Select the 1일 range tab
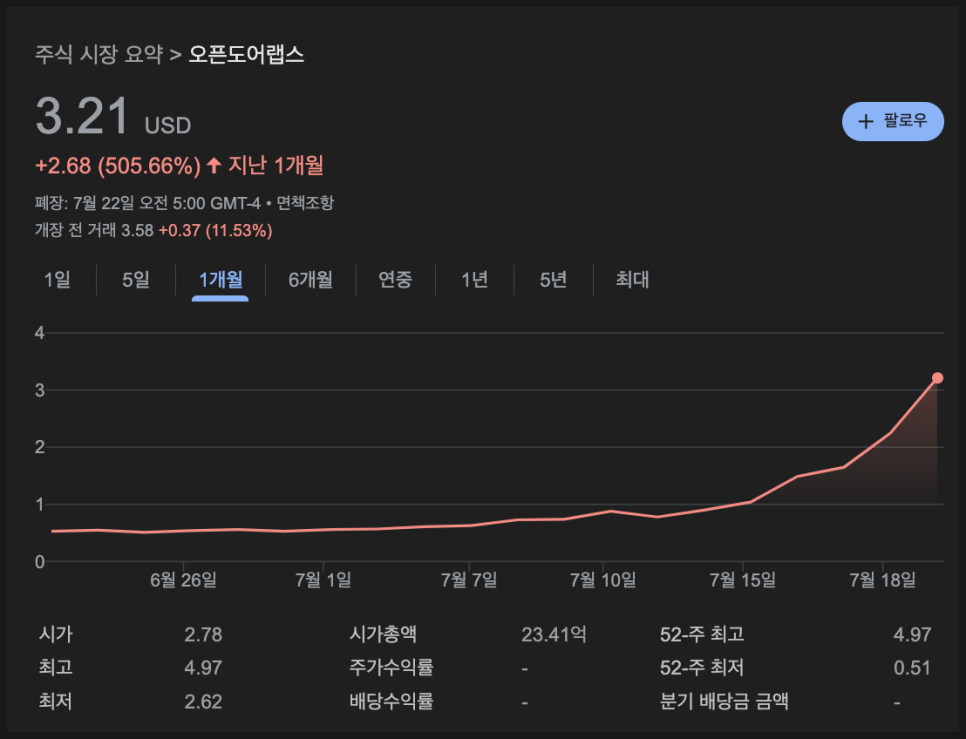This screenshot has height=739, width=966. (x=57, y=280)
